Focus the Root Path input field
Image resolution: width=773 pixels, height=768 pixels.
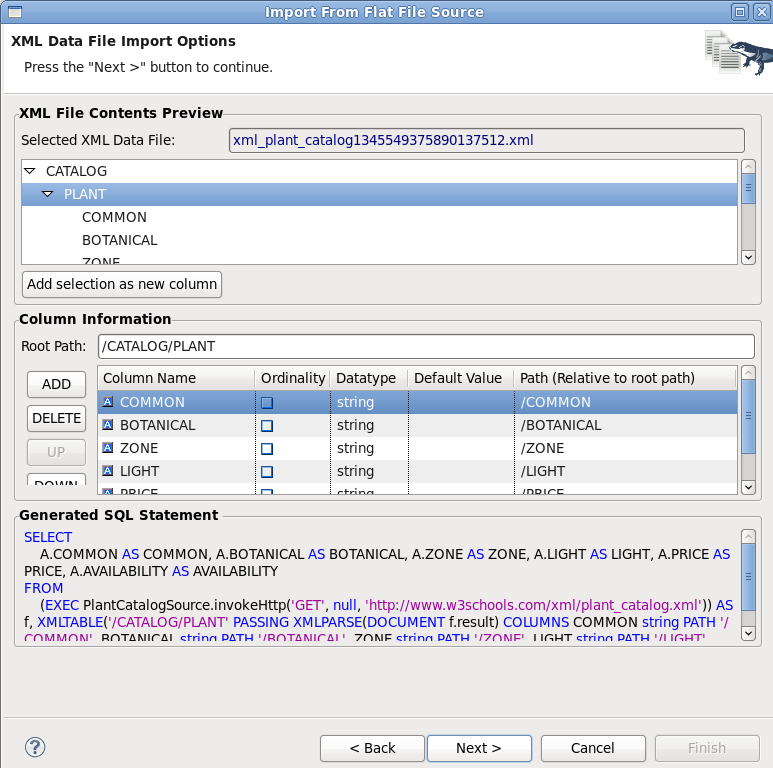[426, 346]
